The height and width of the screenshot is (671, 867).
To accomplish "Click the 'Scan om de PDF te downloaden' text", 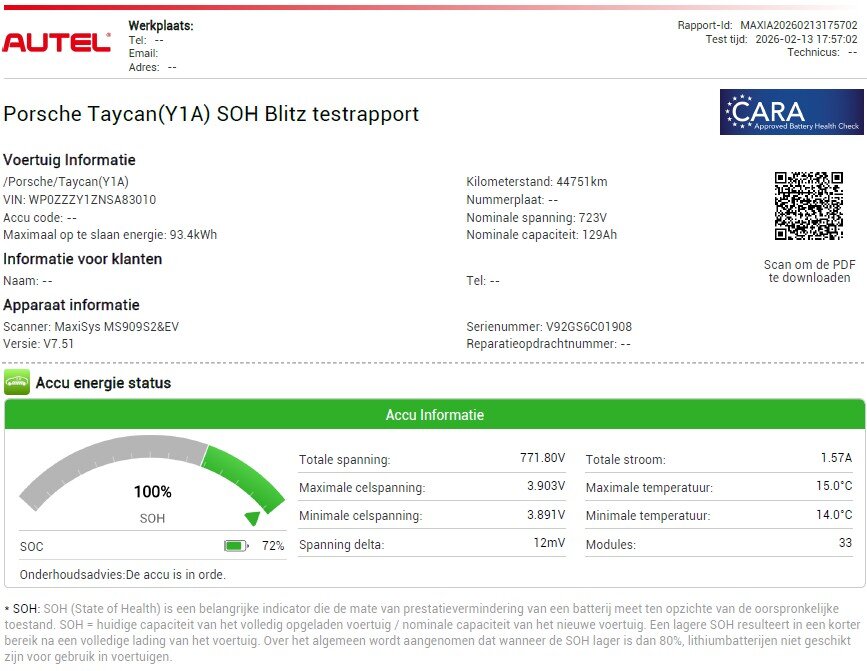I will click(x=809, y=271).
